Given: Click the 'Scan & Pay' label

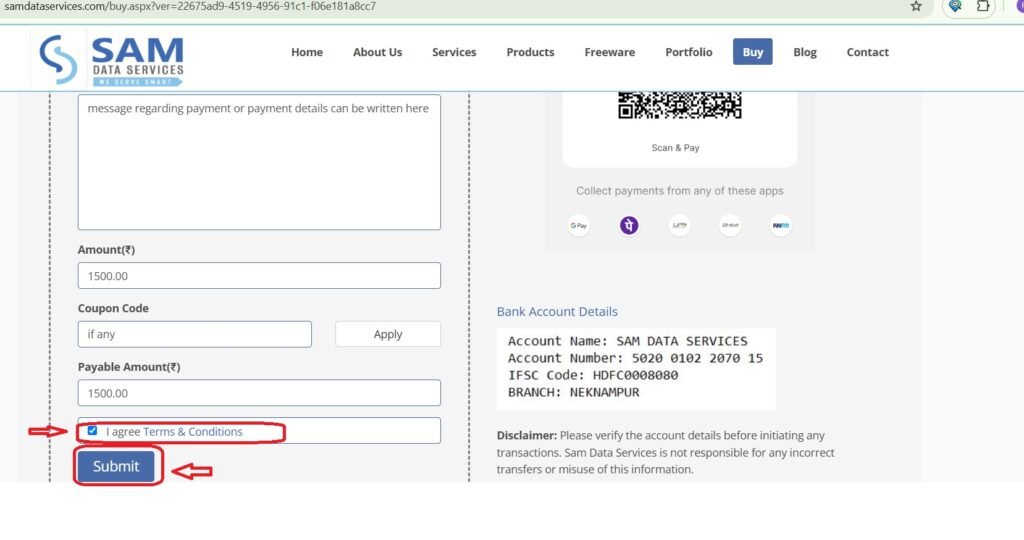Looking at the screenshot, I should click(x=675, y=148).
